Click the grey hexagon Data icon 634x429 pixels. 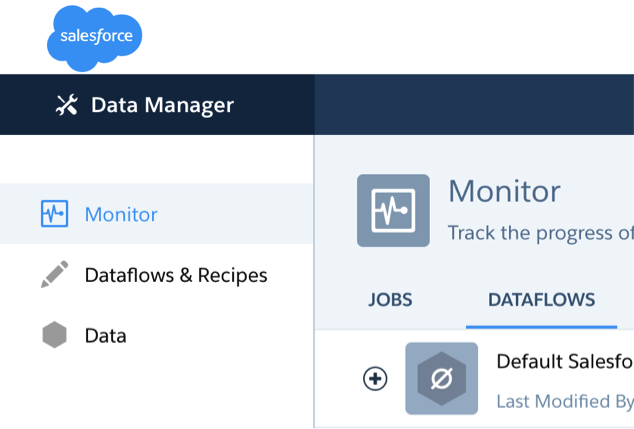pos(55,335)
